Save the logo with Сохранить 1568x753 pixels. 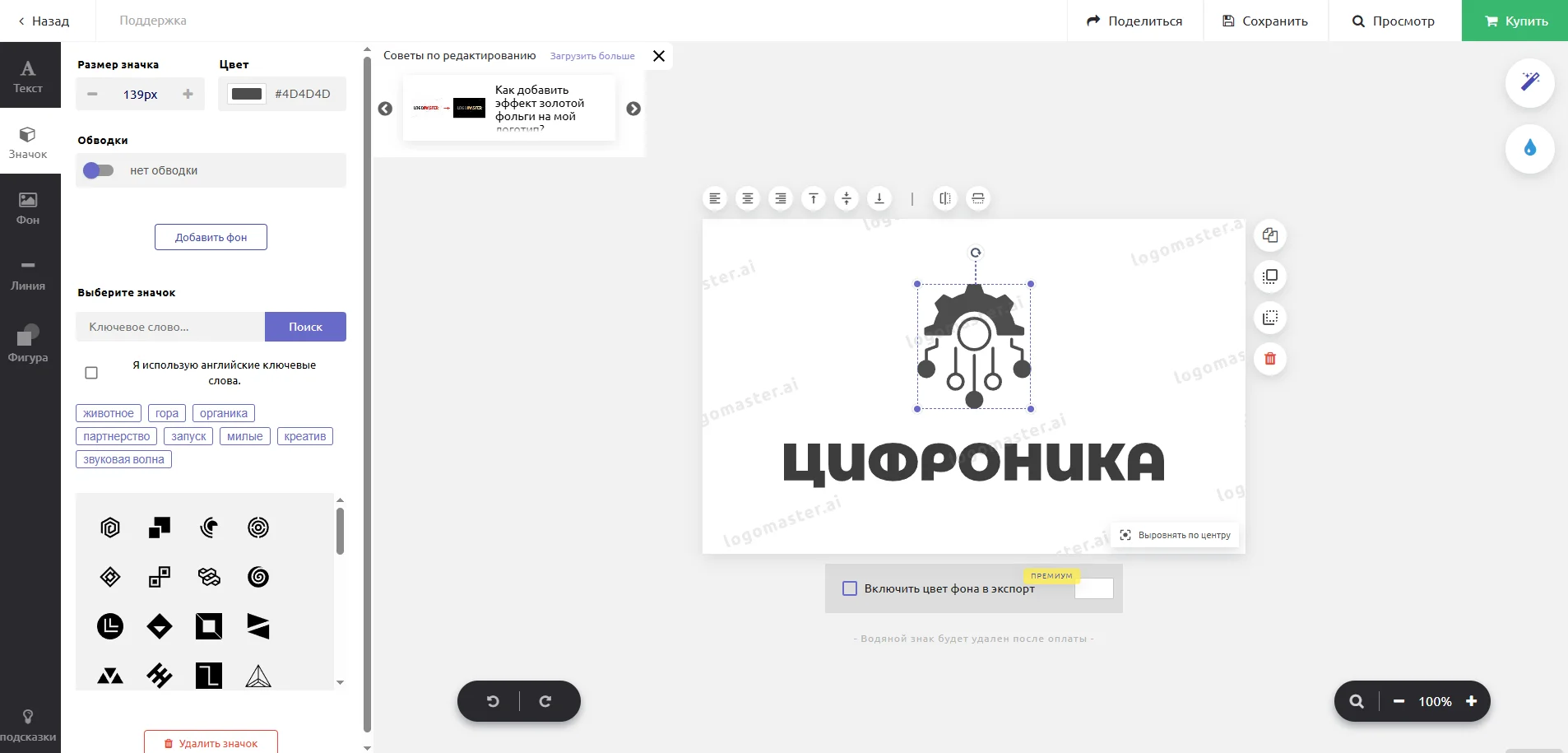click(x=1265, y=21)
